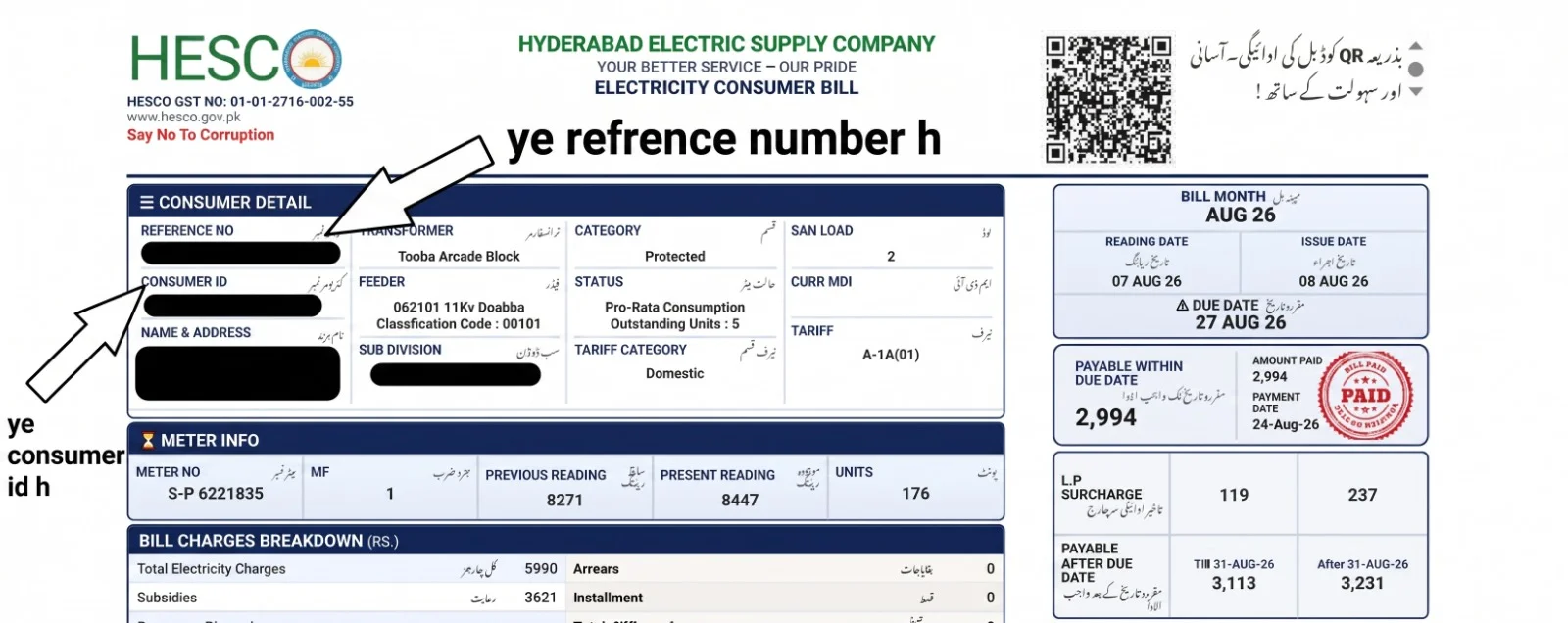Click status 'Pro-Rata Consumption' text
1568x623 pixels.
tap(674, 308)
